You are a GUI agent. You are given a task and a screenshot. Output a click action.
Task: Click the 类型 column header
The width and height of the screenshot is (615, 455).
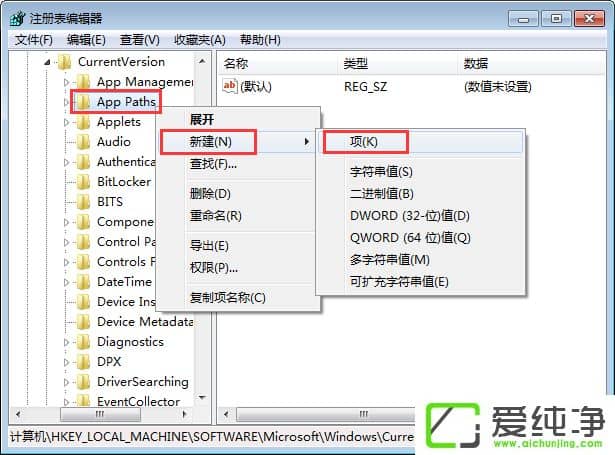(397, 64)
